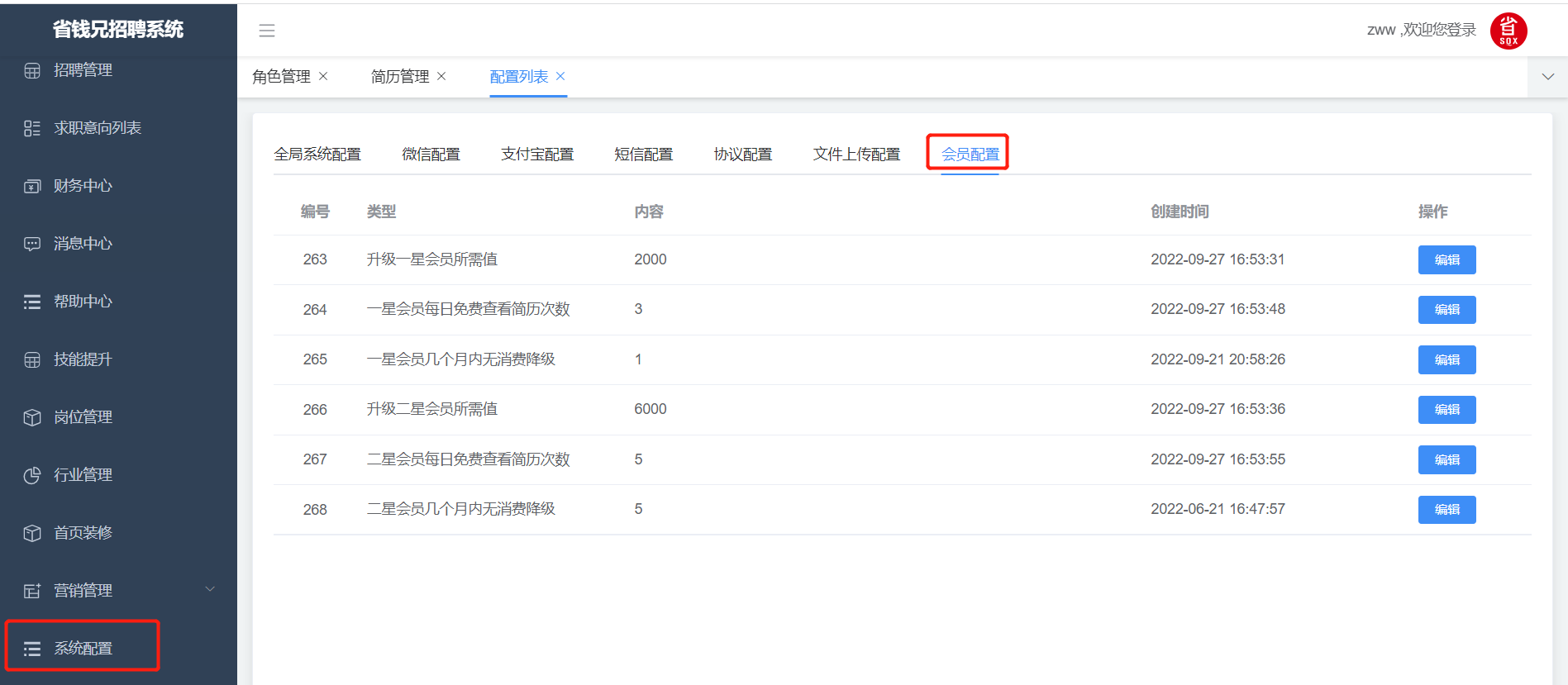
Task: Open the tabs dropdown chevron at right
Action: tap(1547, 77)
